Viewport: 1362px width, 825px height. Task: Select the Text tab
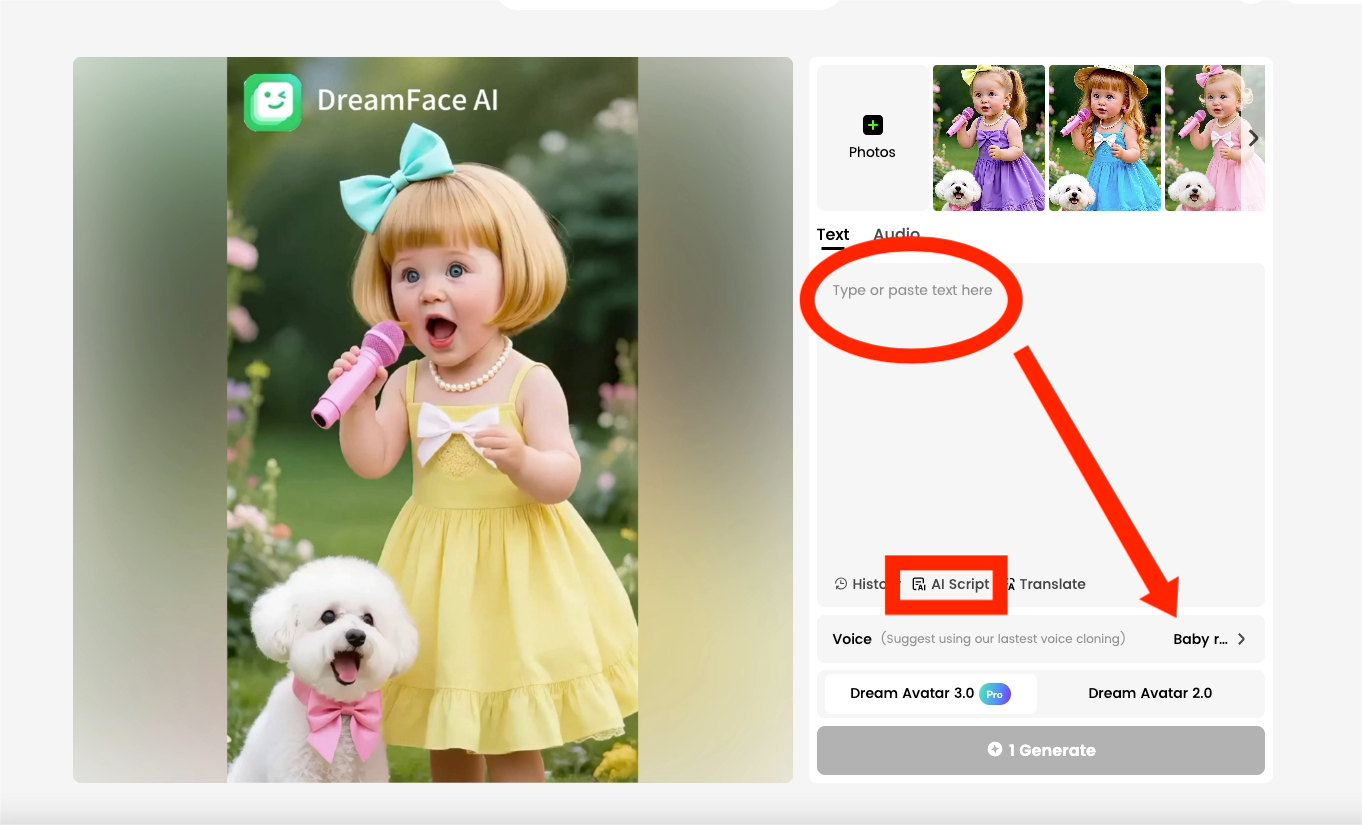click(832, 235)
